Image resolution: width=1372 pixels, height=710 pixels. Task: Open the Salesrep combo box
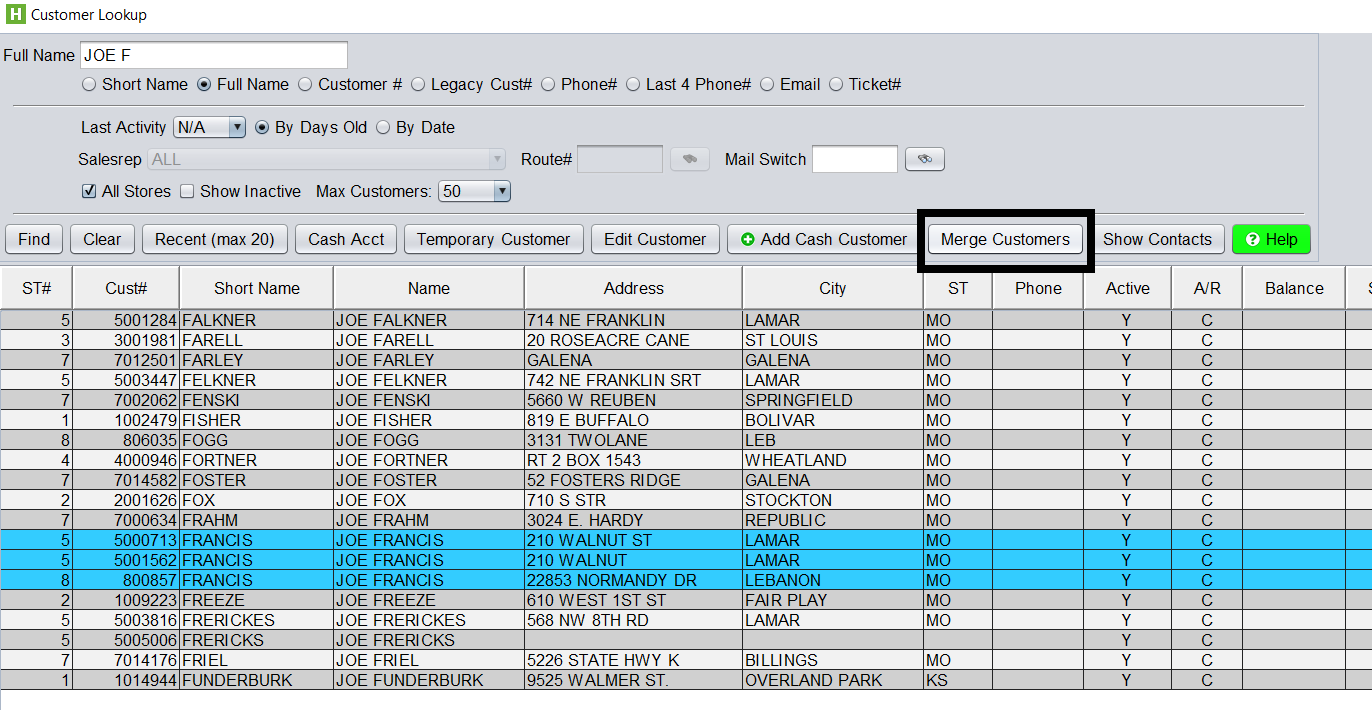pyautogui.click(x=326, y=159)
